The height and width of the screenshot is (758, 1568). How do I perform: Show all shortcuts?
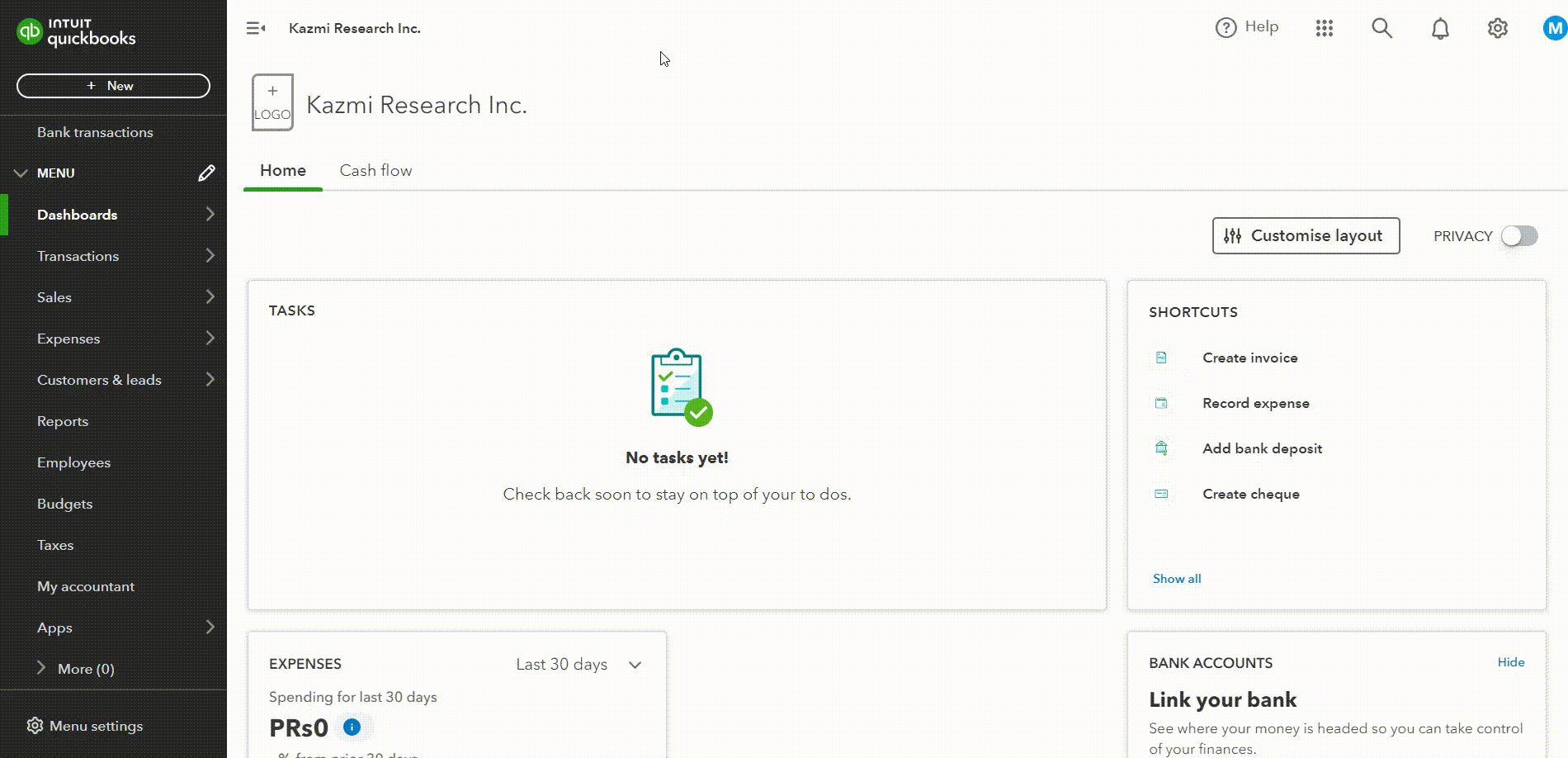pos(1176,578)
